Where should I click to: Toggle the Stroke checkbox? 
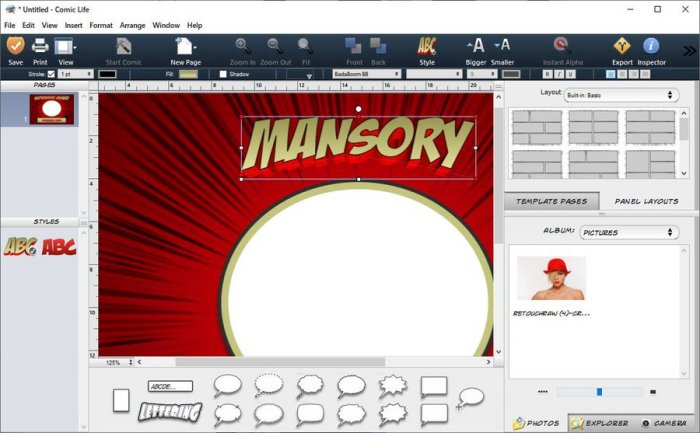click(x=51, y=74)
